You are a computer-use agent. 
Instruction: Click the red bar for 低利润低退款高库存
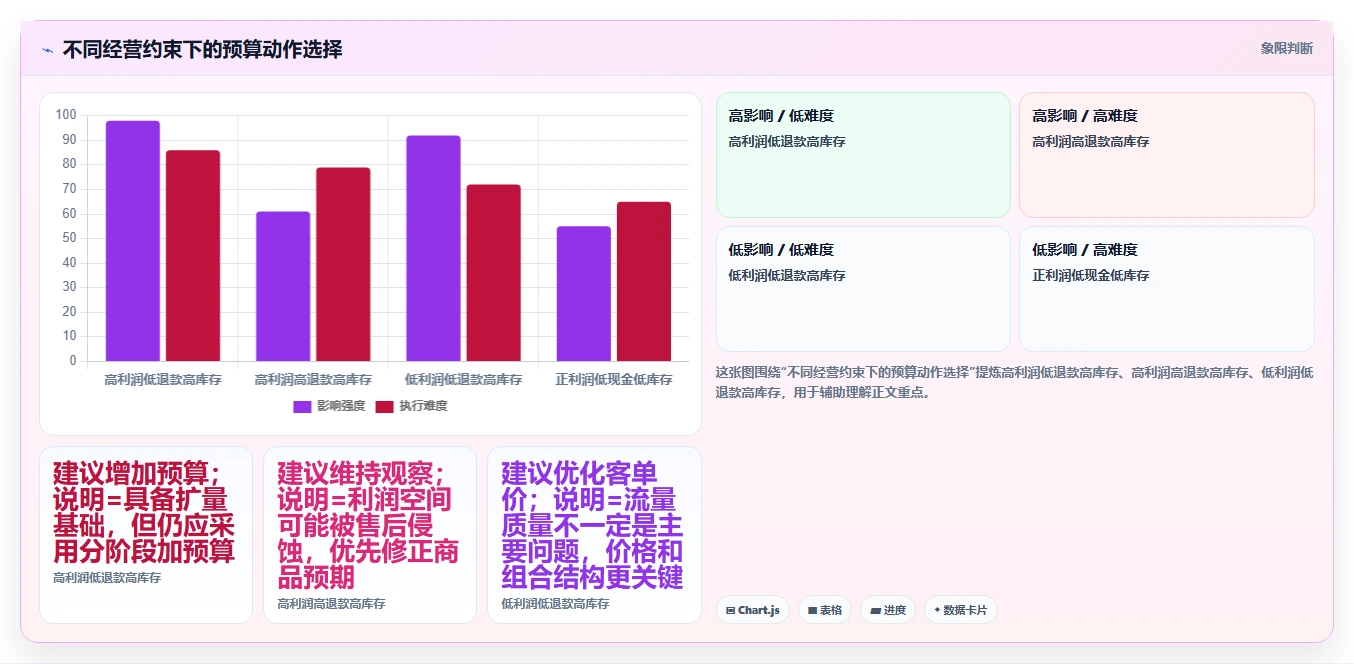tap(494, 273)
